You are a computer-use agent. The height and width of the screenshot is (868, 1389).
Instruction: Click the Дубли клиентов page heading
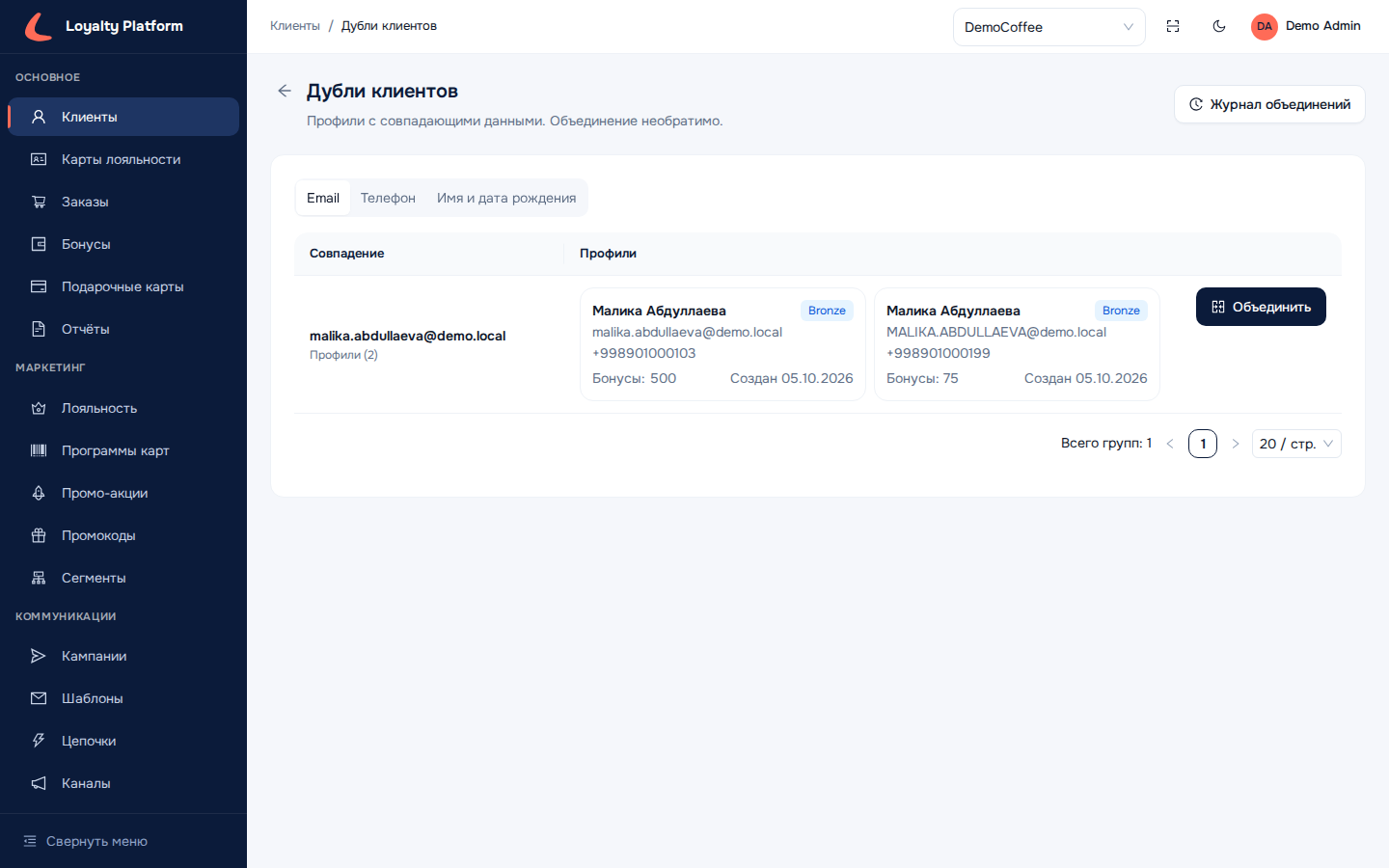point(382,91)
